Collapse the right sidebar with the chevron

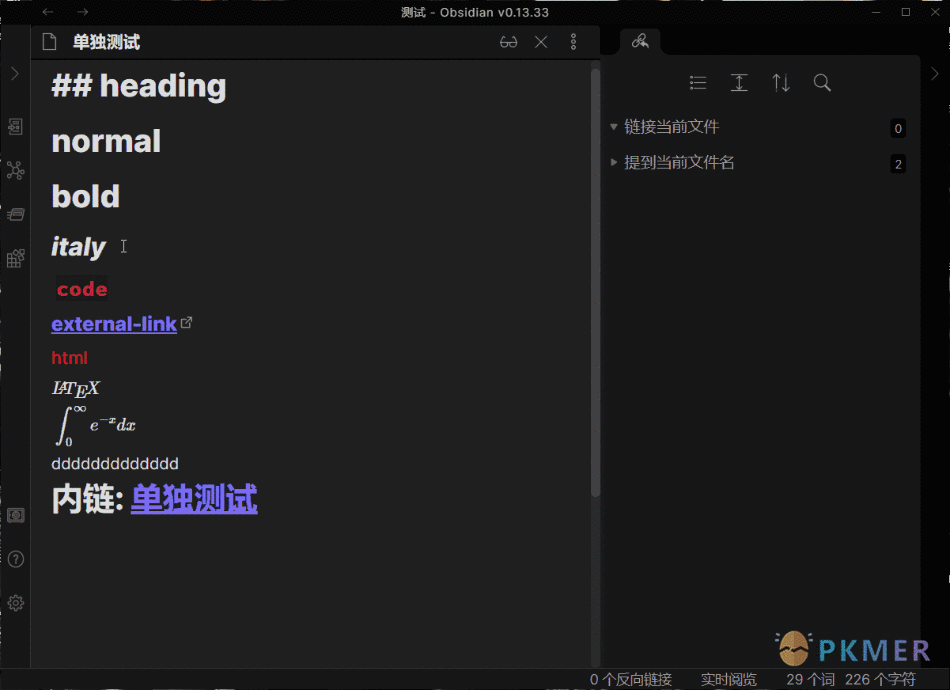(x=935, y=74)
